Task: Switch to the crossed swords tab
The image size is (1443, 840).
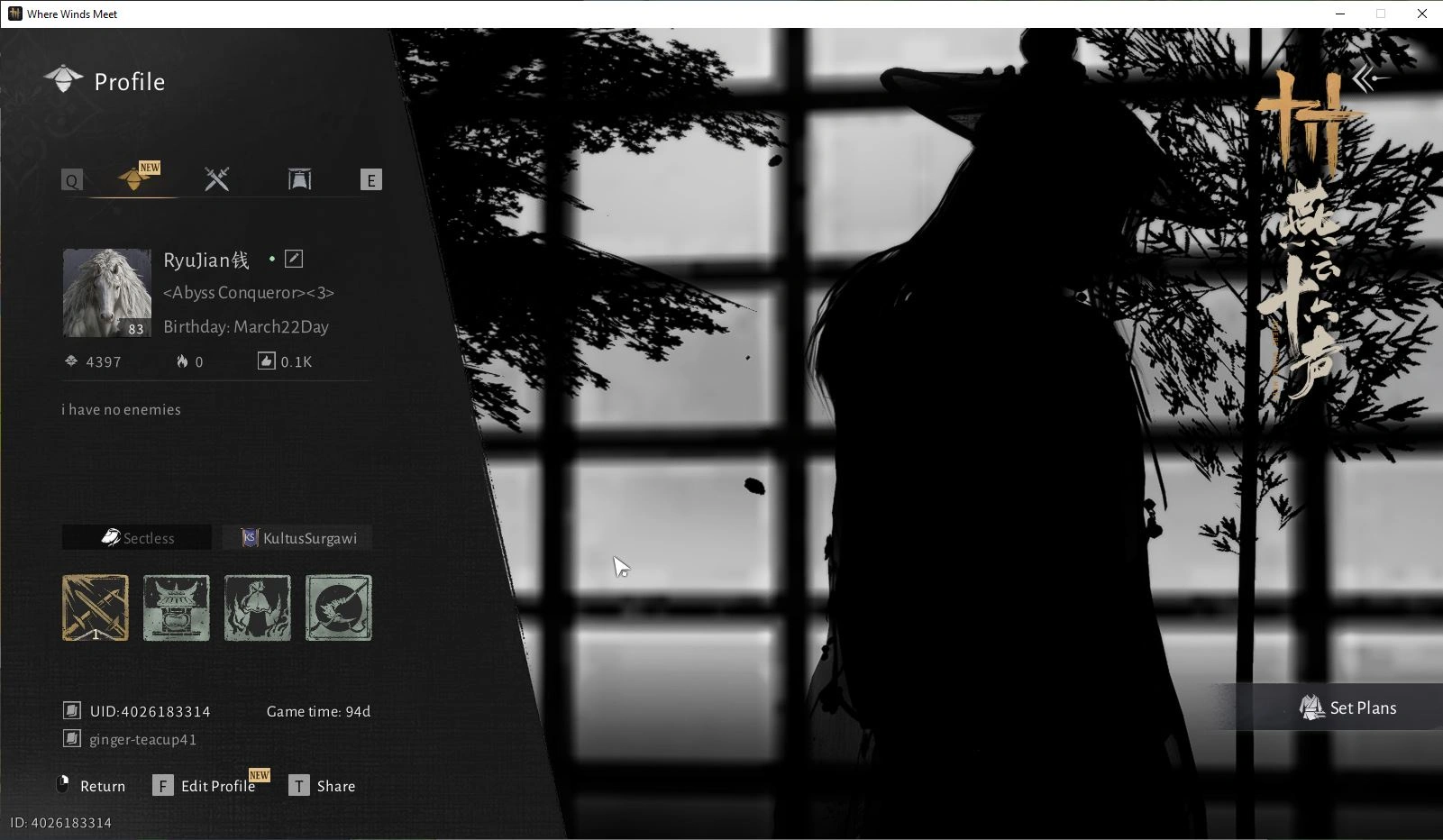Action: pyautogui.click(x=216, y=179)
